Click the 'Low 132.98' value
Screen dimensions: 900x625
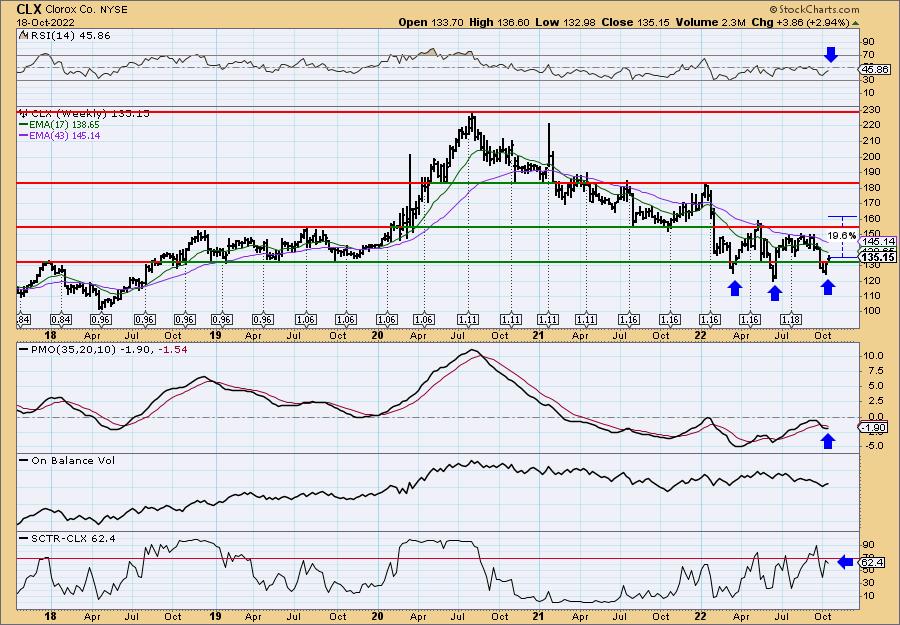(566, 23)
